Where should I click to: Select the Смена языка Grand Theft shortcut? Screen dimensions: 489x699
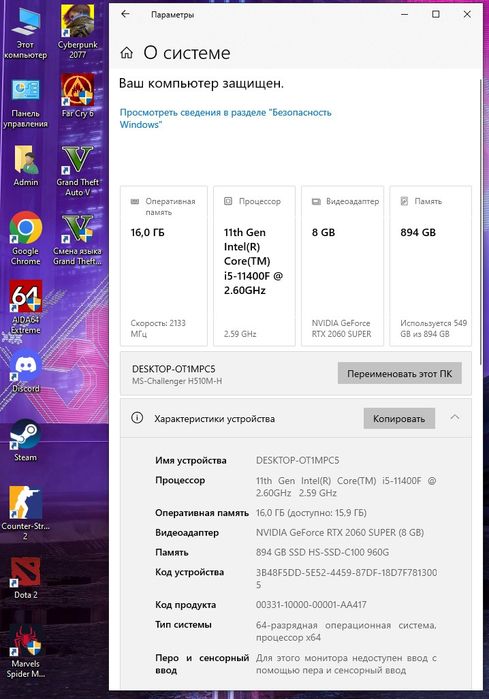point(78,240)
